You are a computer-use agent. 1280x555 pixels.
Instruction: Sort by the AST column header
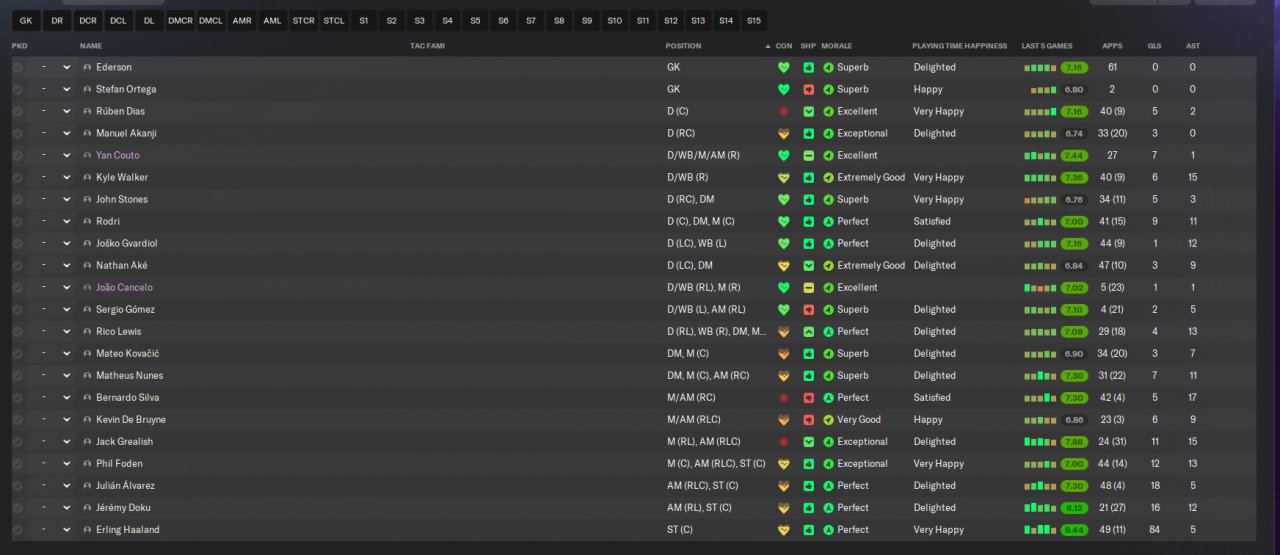(1193, 46)
